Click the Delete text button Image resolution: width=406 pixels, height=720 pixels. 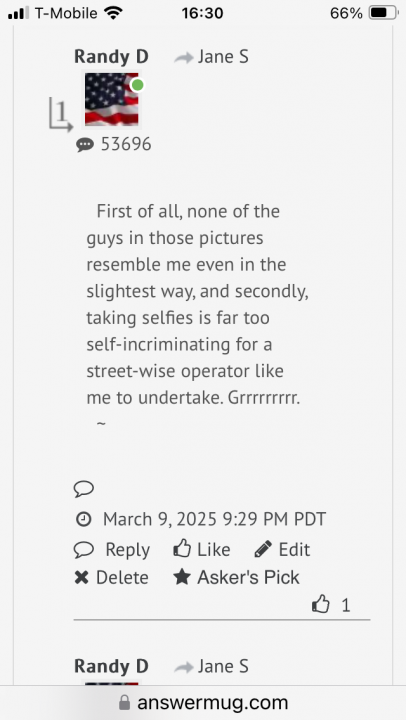tap(122, 578)
